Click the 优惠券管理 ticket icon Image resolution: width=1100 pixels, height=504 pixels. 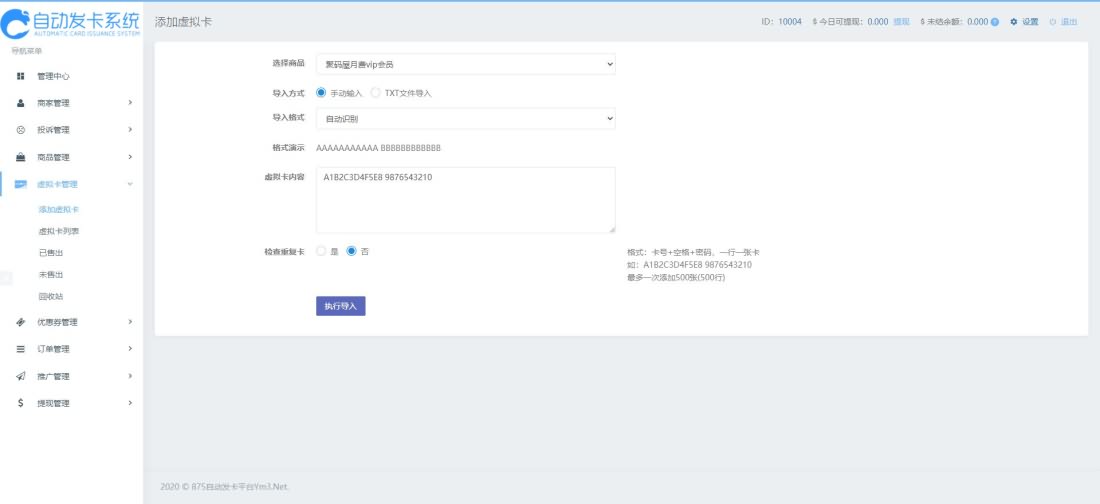click(x=21, y=322)
